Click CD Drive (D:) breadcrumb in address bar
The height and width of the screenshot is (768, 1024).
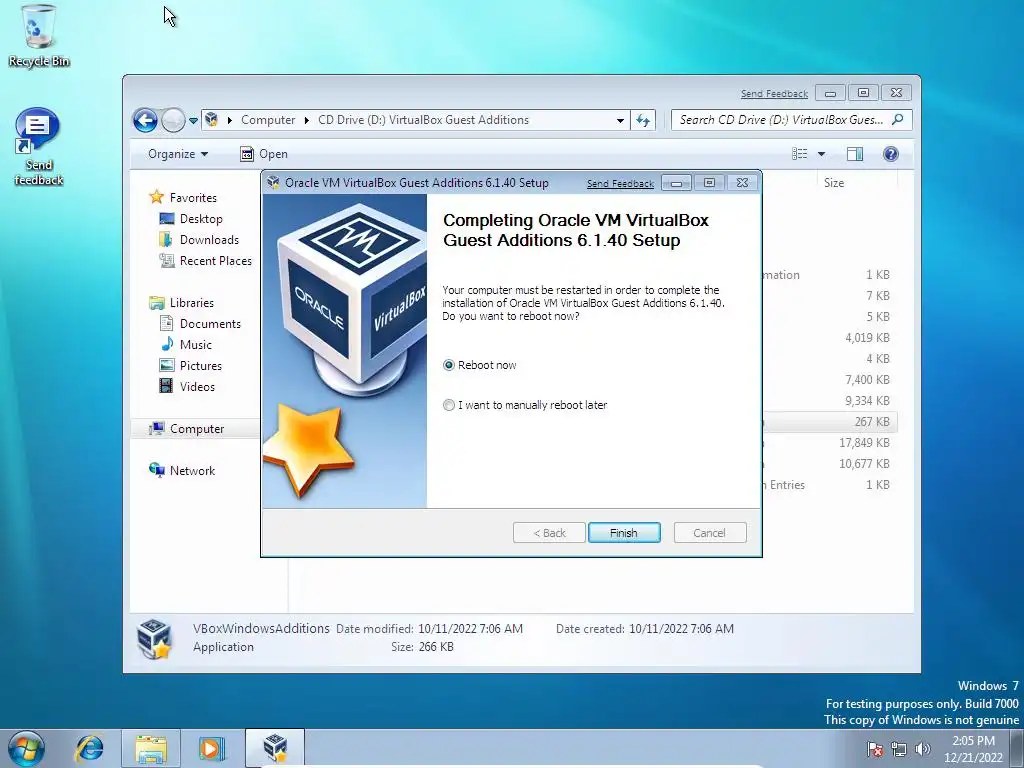pyautogui.click(x=423, y=120)
